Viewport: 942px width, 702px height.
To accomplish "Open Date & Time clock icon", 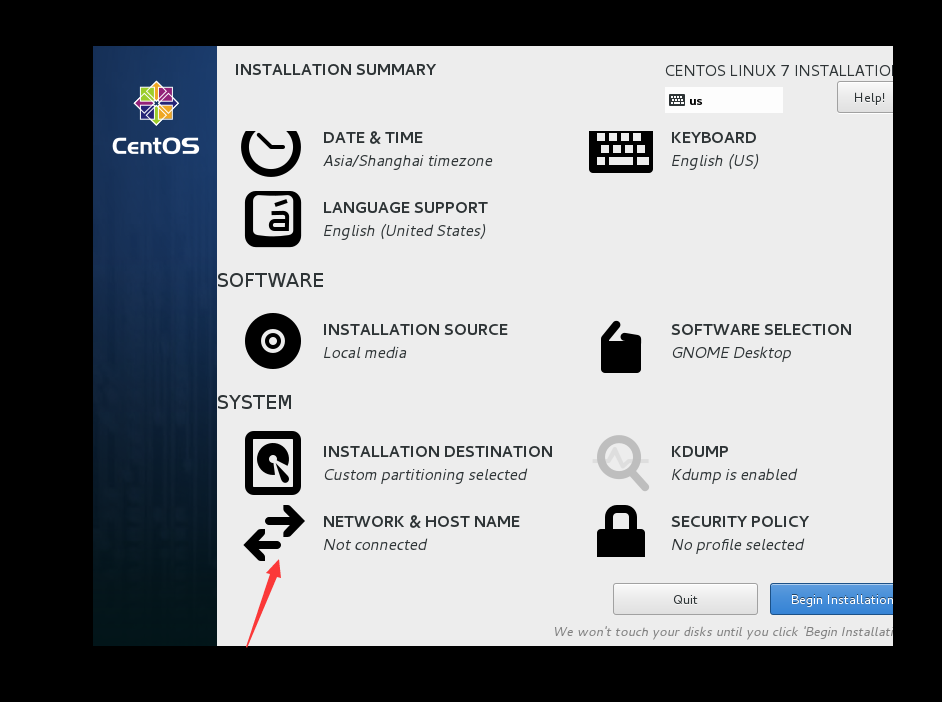I will 271,153.
